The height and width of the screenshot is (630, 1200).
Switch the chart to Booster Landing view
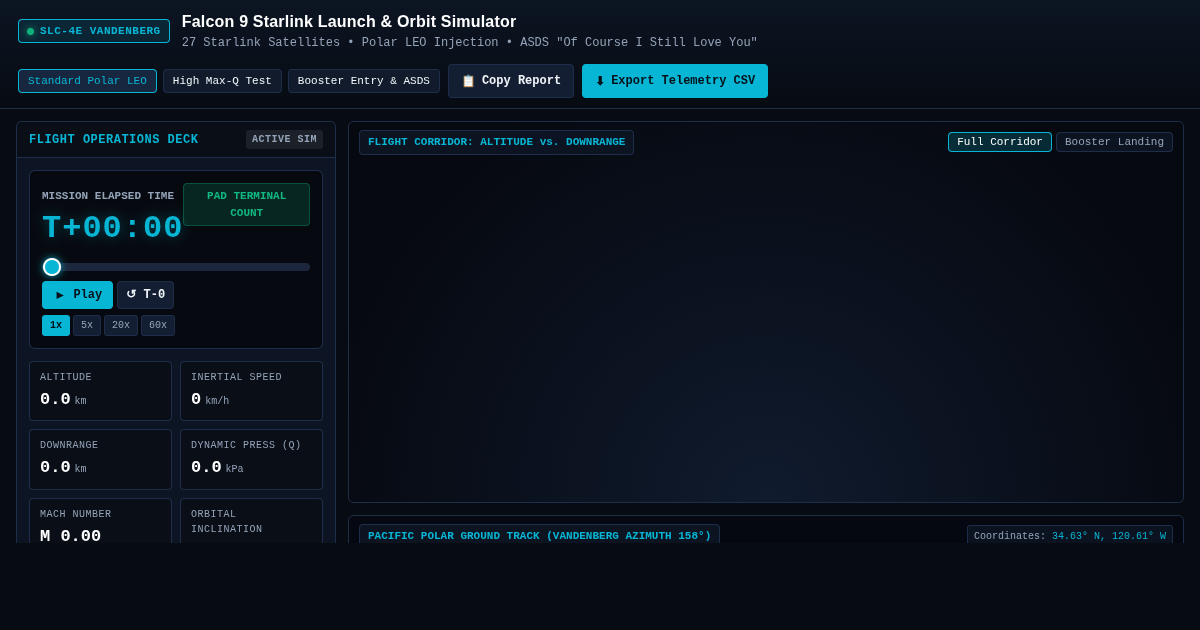pyautogui.click(x=1114, y=142)
